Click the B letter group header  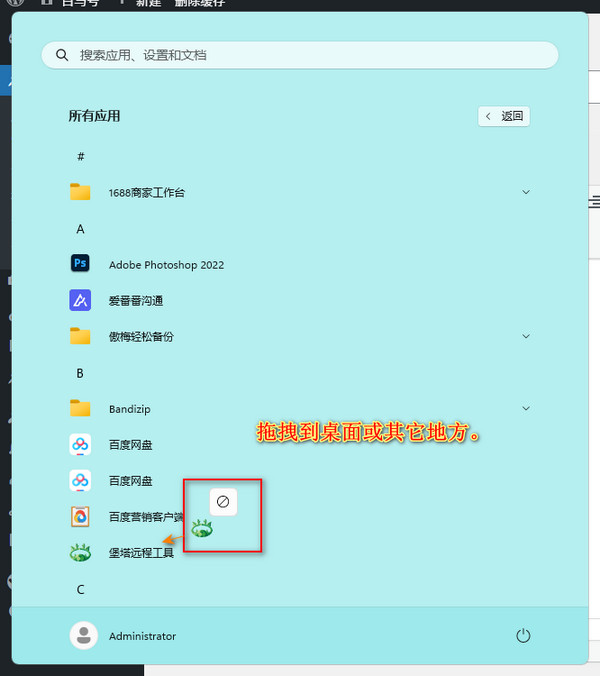(x=80, y=373)
